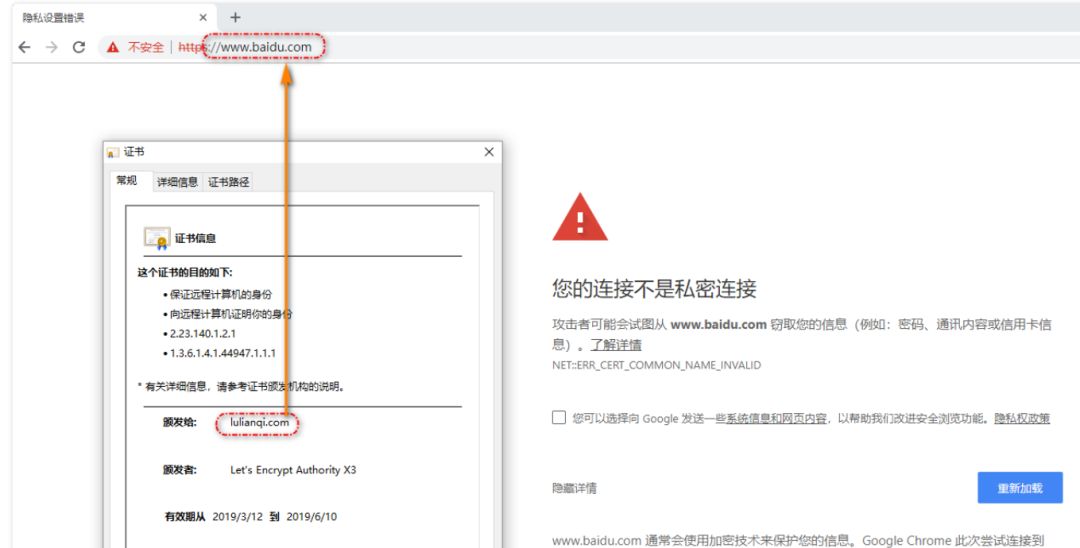Click the note about 证书颁发机构的说明
1080x548 pixels.
point(241,386)
